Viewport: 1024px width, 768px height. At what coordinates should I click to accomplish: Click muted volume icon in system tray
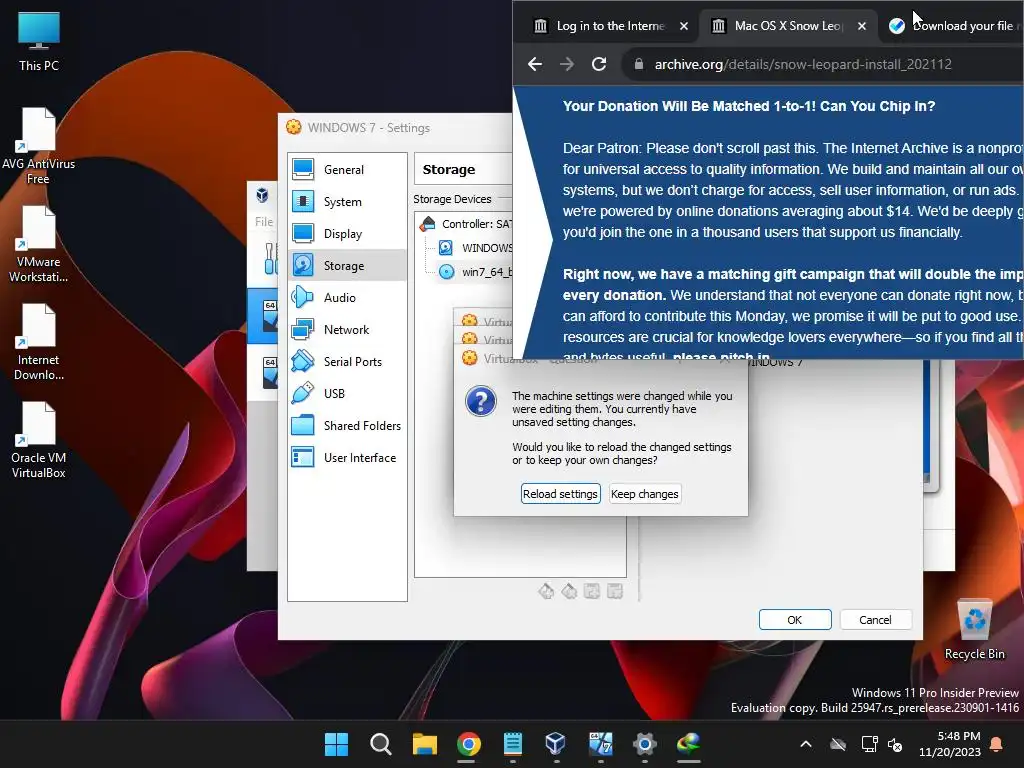point(895,744)
